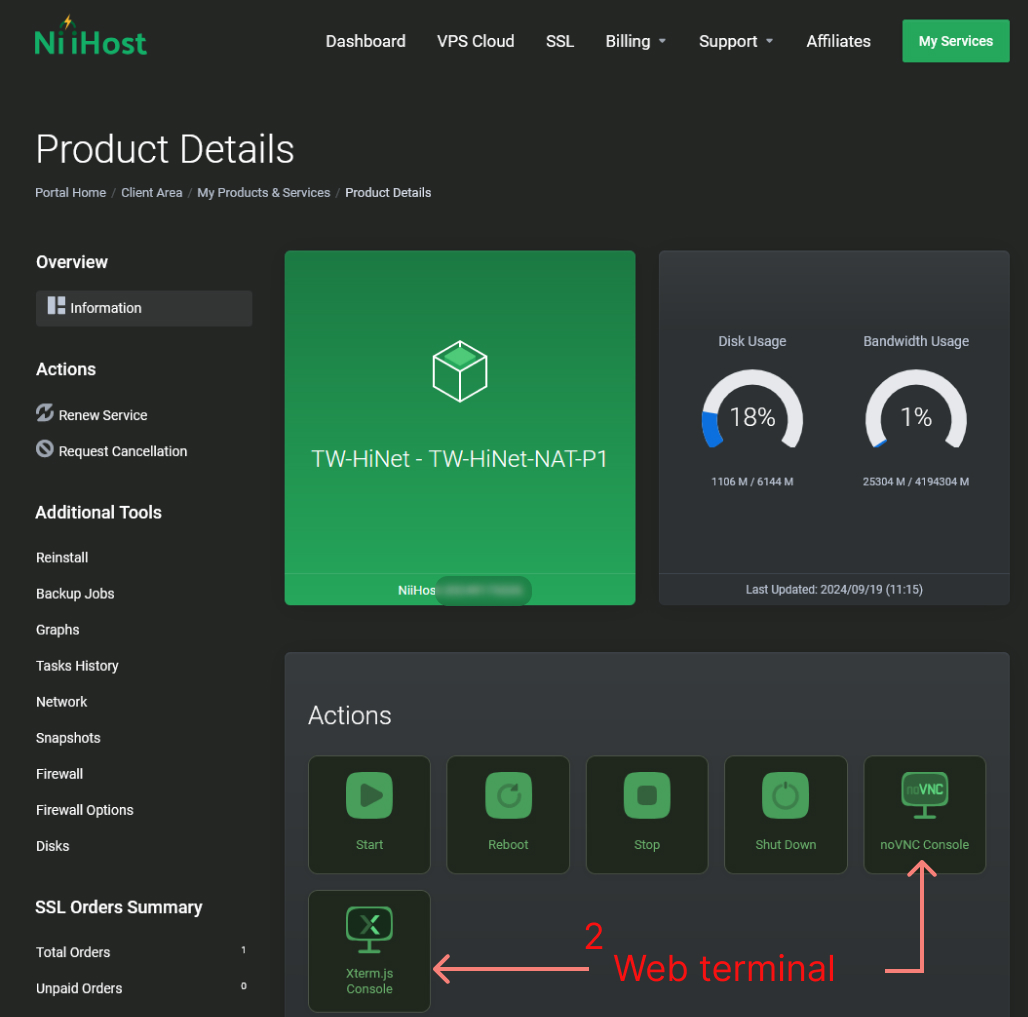
Task: Click the NiiHost logo
Action: [x=90, y=37]
